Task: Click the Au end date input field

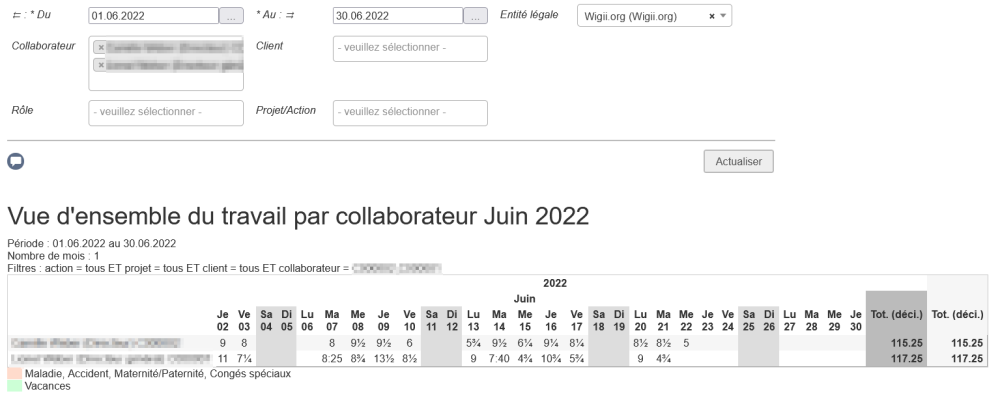Action: click(x=397, y=16)
